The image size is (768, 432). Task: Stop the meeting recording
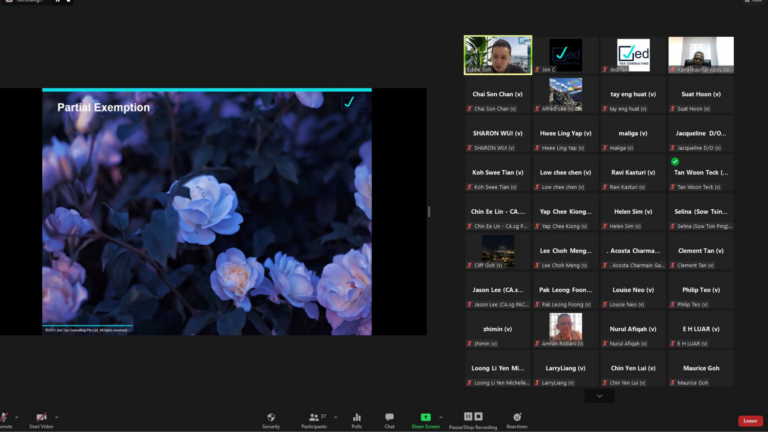tap(479, 416)
